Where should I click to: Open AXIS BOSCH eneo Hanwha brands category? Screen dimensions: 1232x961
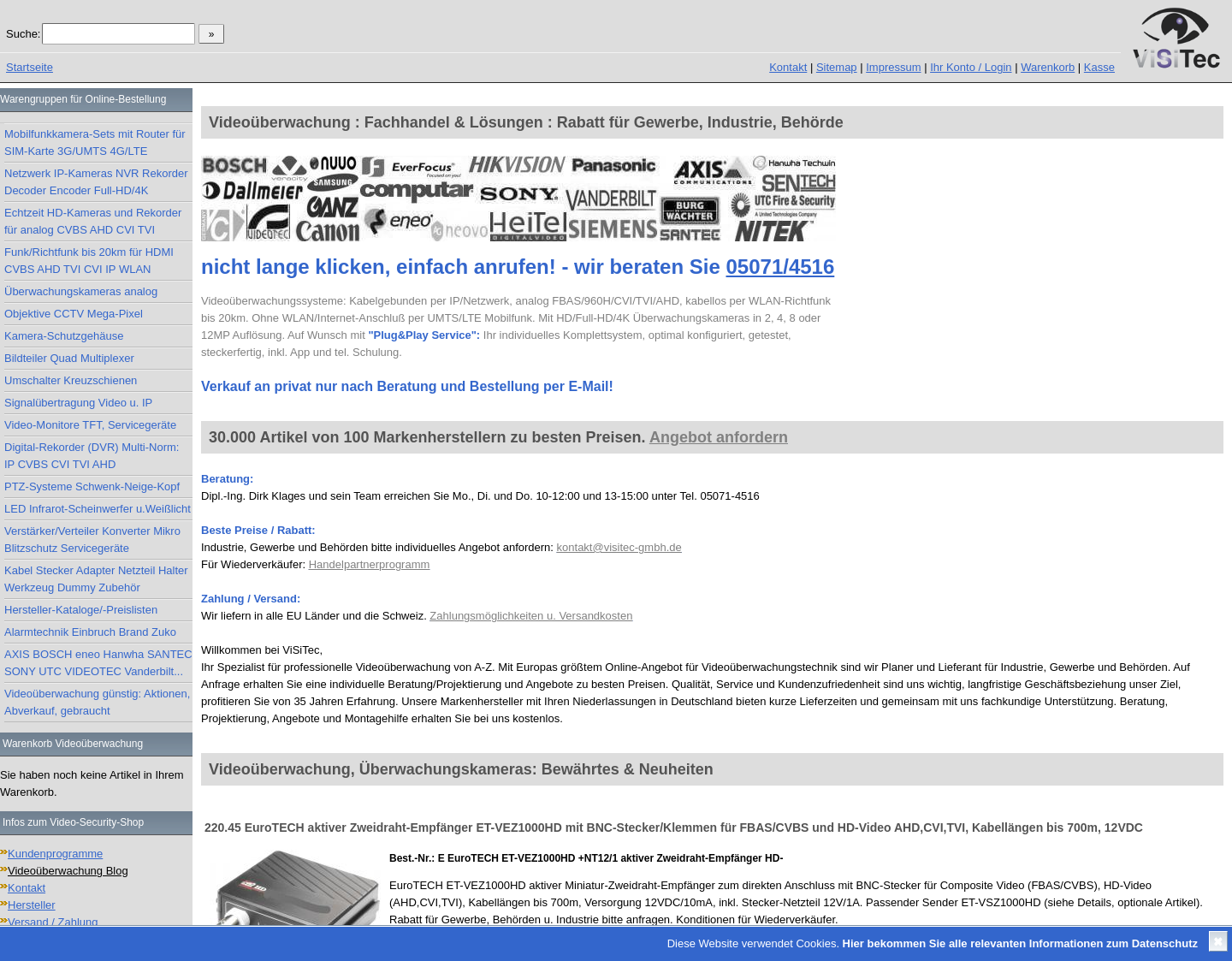click(x=98, y=662)
